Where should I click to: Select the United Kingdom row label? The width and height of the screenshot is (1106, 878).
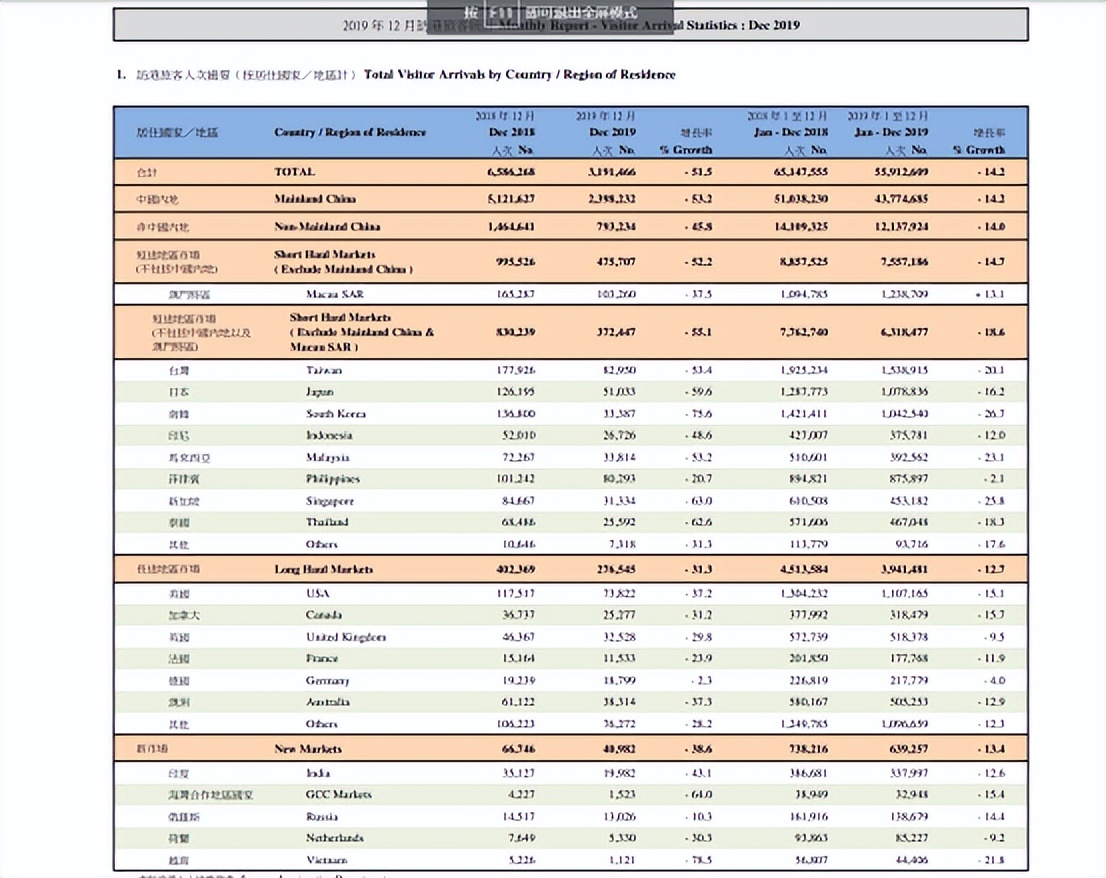point(345,637)
